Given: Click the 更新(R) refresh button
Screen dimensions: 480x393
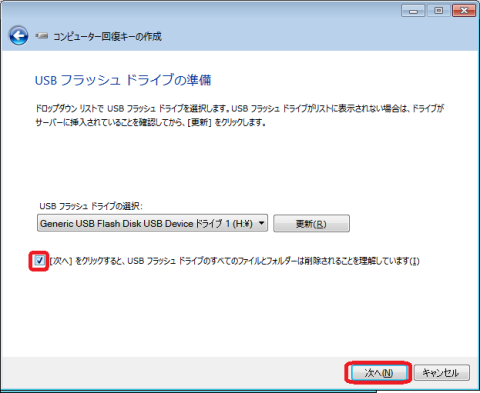Looking at the screenshot, I should [311, 223].
